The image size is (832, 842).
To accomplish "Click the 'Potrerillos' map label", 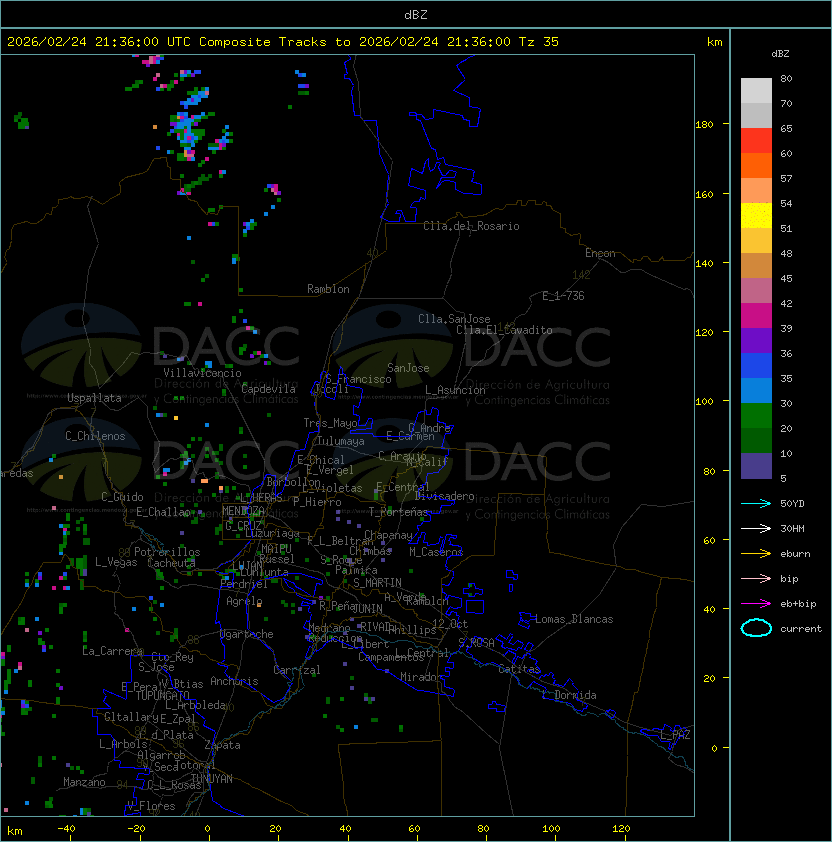I will pyautogui.click(x=167, y=551).
